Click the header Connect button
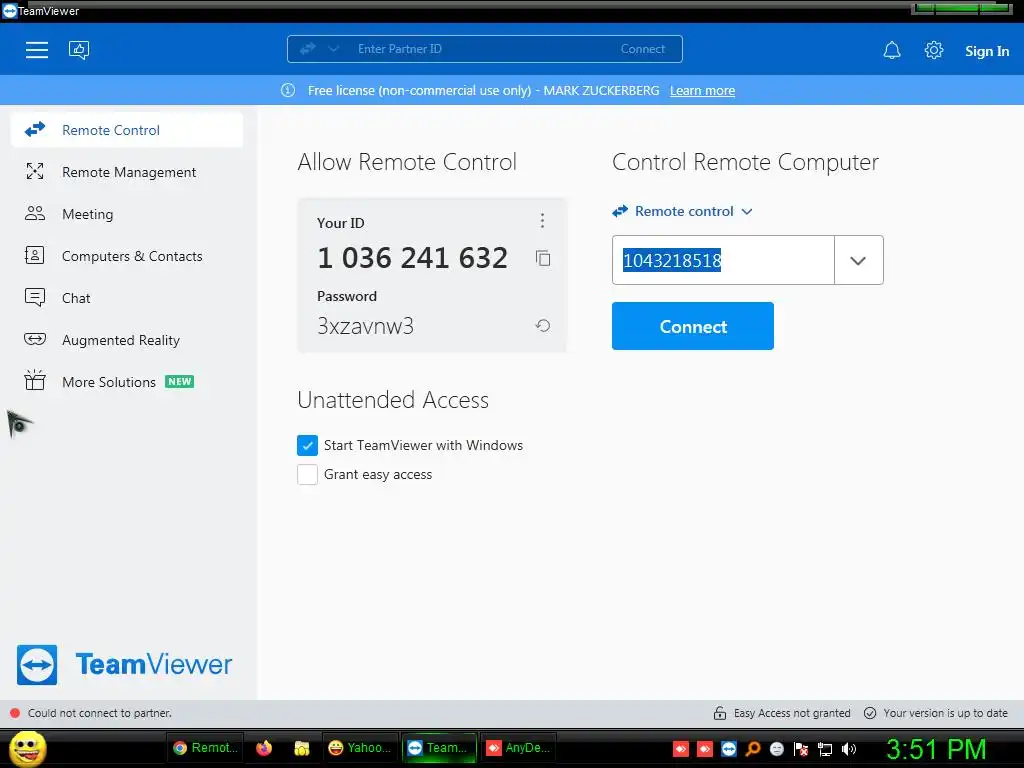Screen dimensions: 1024x768 coord(643,49)
